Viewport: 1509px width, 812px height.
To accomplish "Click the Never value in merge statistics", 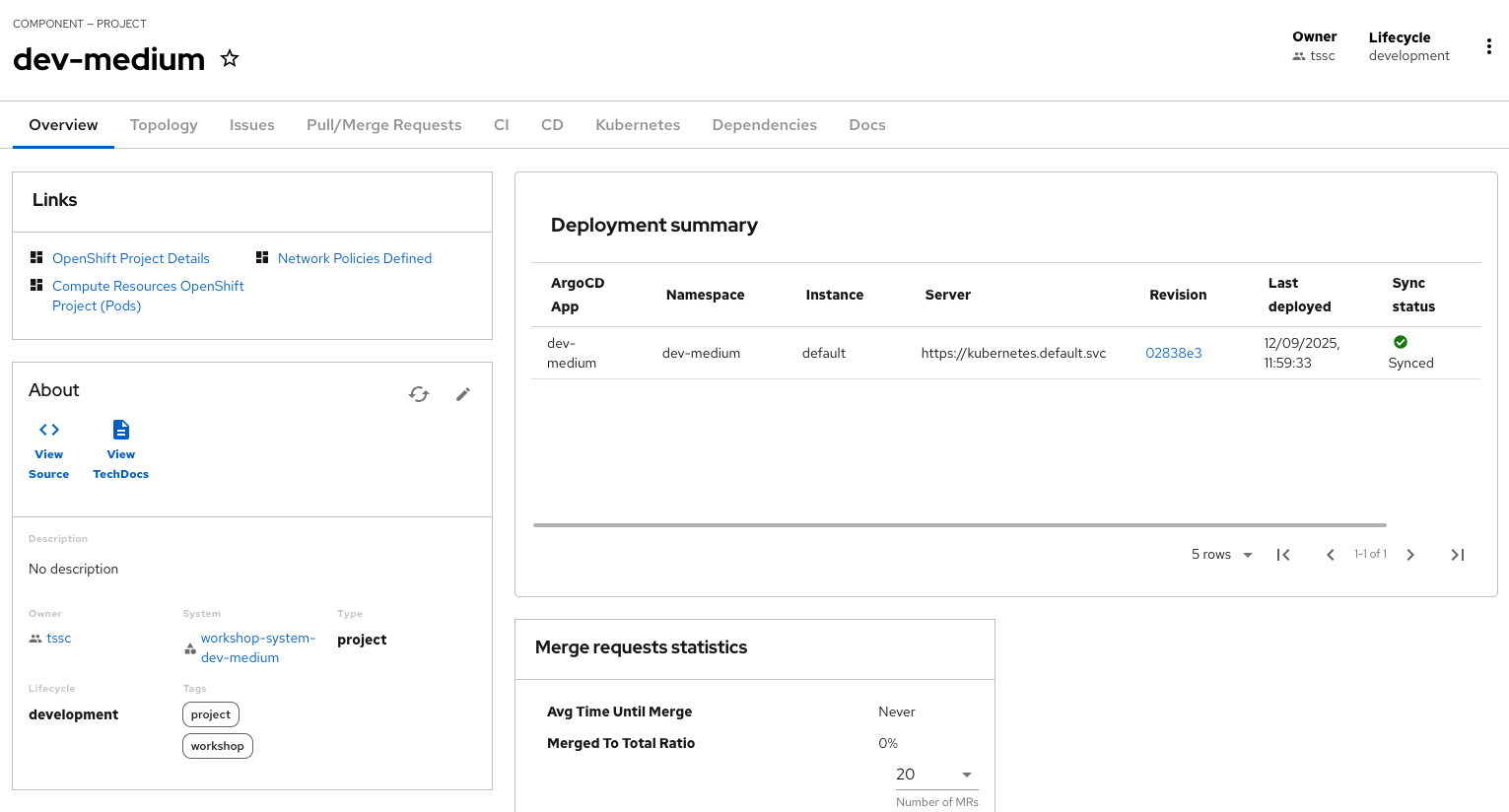I will point(897,711).
